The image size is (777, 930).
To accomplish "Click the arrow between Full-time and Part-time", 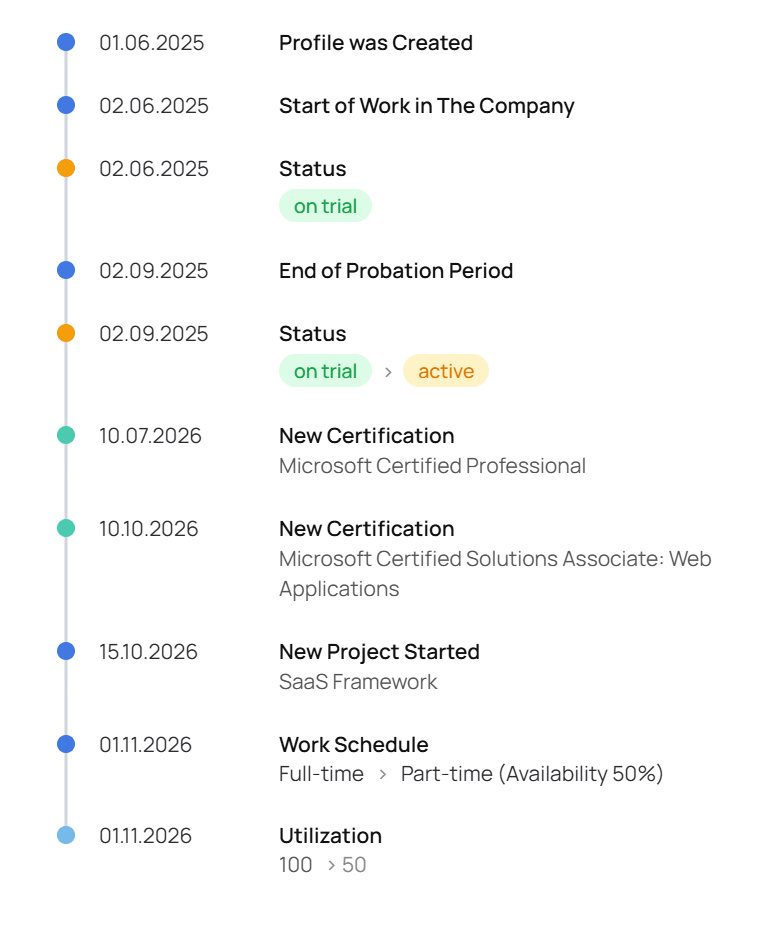I will coord(383,774).
